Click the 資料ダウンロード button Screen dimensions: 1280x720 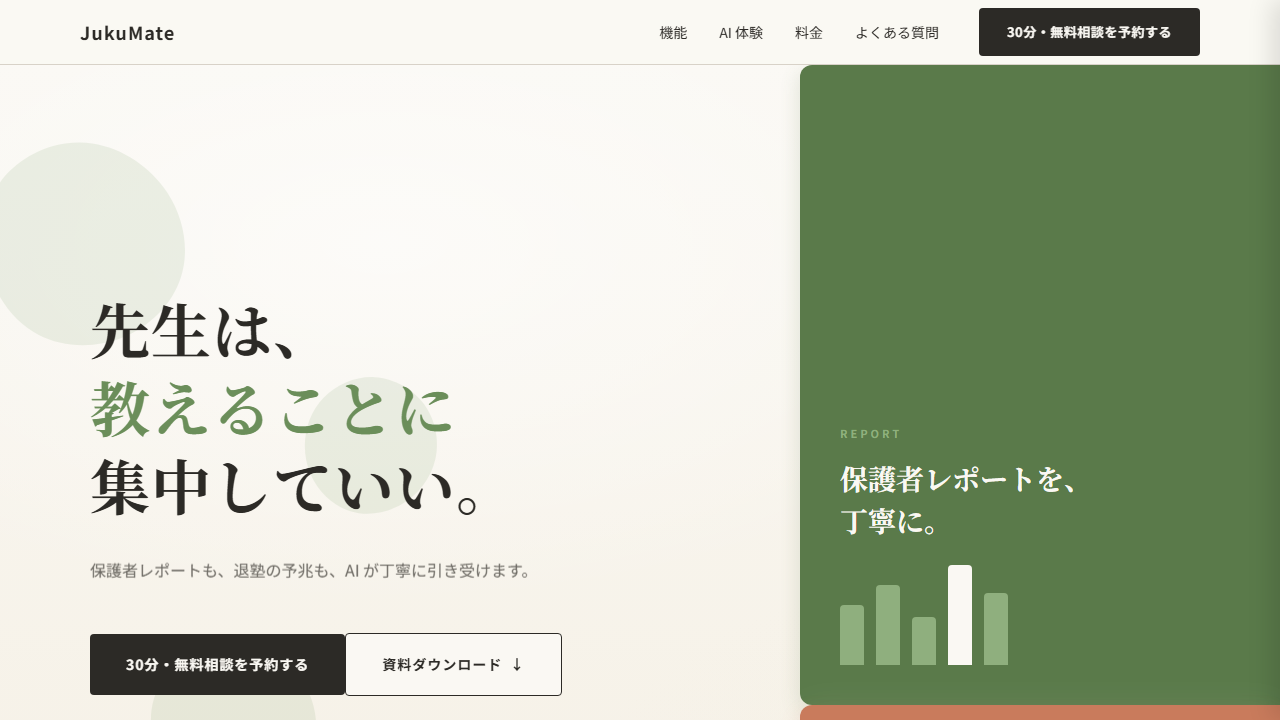click(x=453, y=664)
